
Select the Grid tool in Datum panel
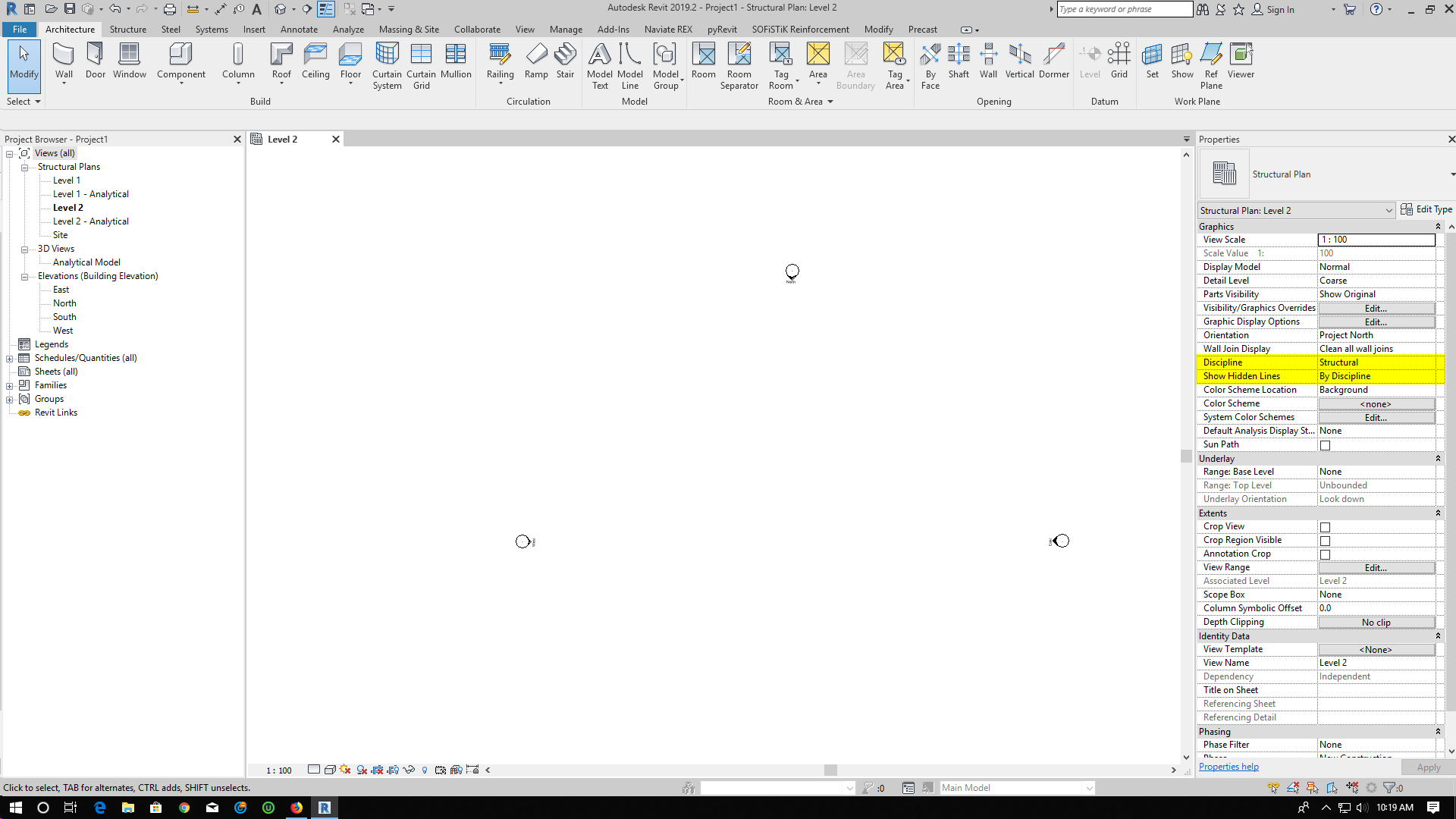[1119, 61]
